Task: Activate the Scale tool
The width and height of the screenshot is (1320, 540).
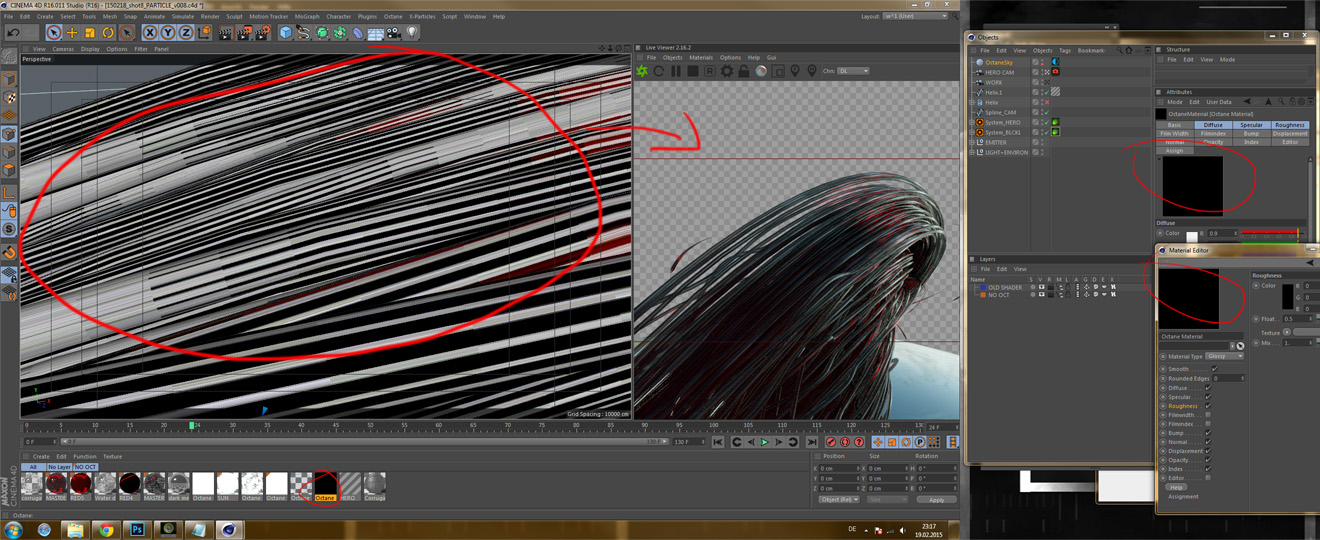Action: pos(90,33)
